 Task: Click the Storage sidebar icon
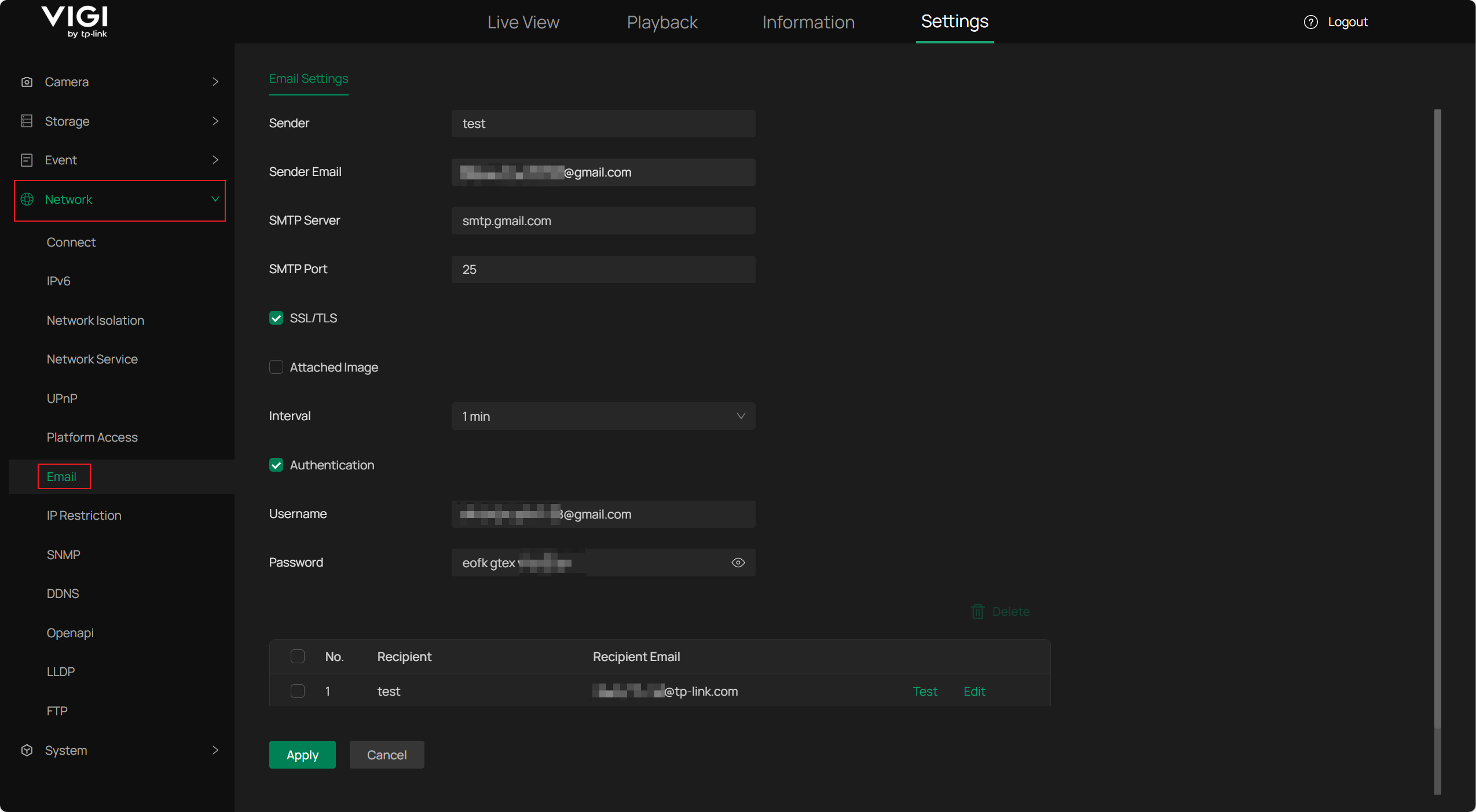[27, 121]
